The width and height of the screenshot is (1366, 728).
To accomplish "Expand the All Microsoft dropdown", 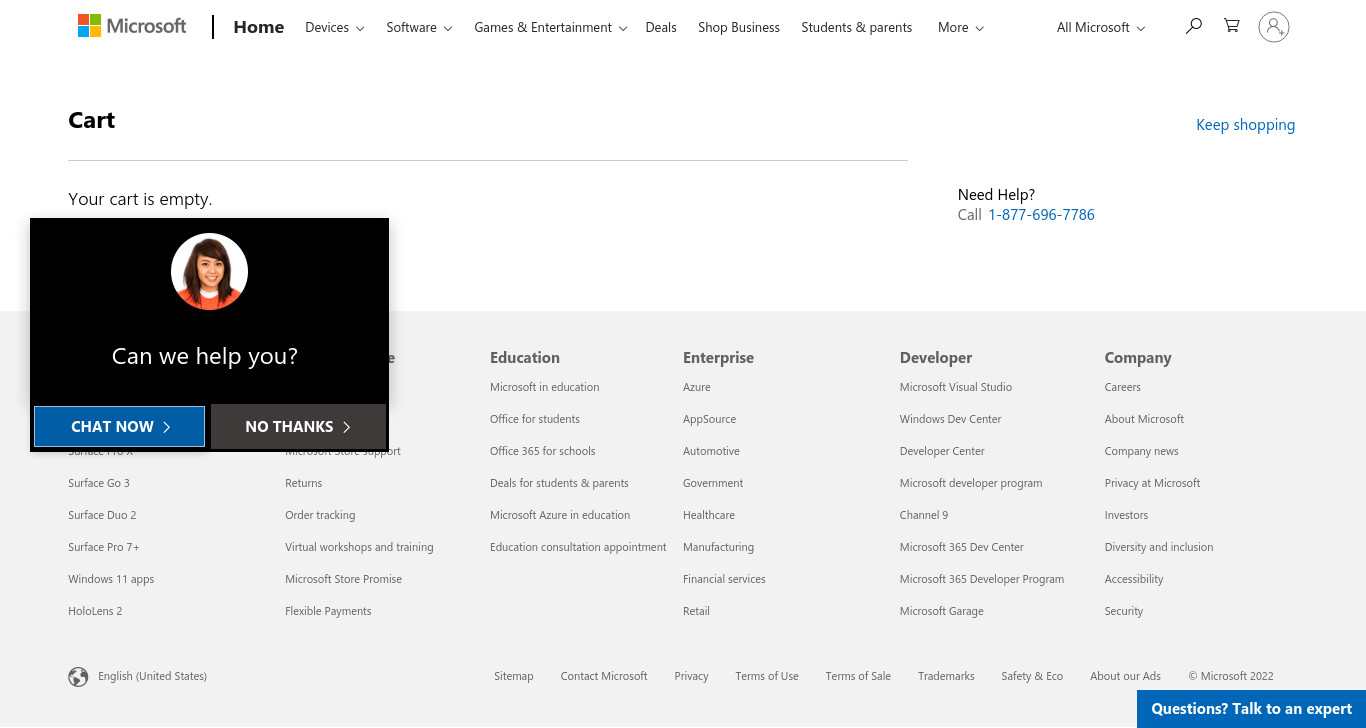I will coord(1101,28).
